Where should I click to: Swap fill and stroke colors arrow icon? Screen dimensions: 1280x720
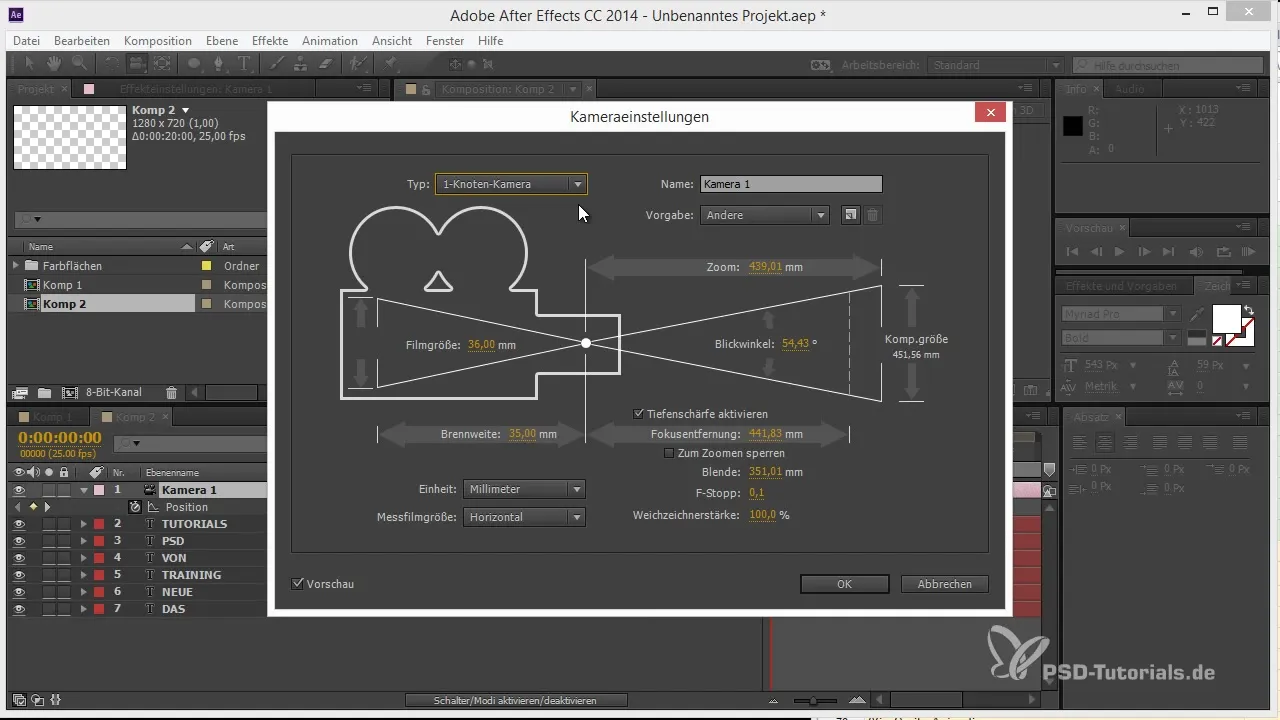pyautogui.click(x=1248, y=311)
